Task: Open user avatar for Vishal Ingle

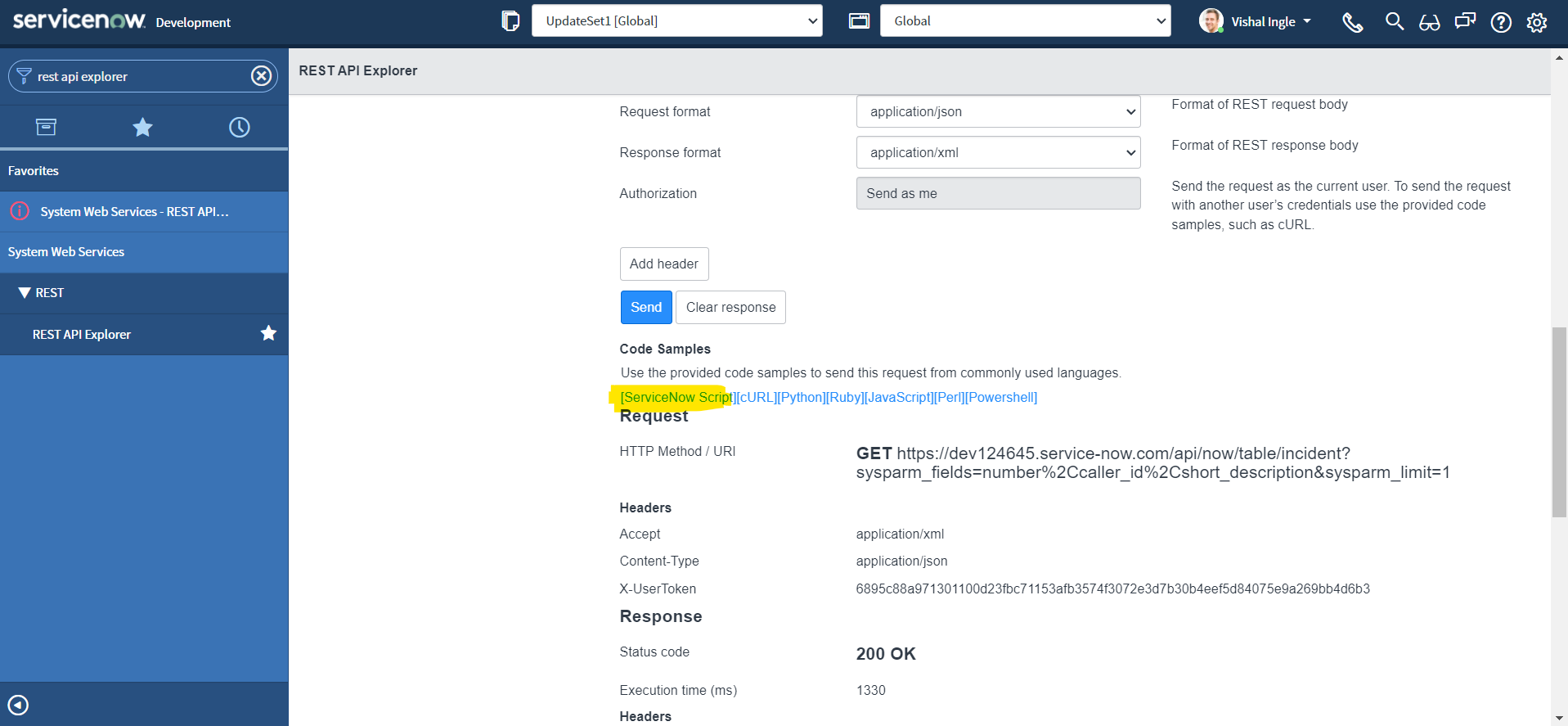Action: [x=1211, y=21]
